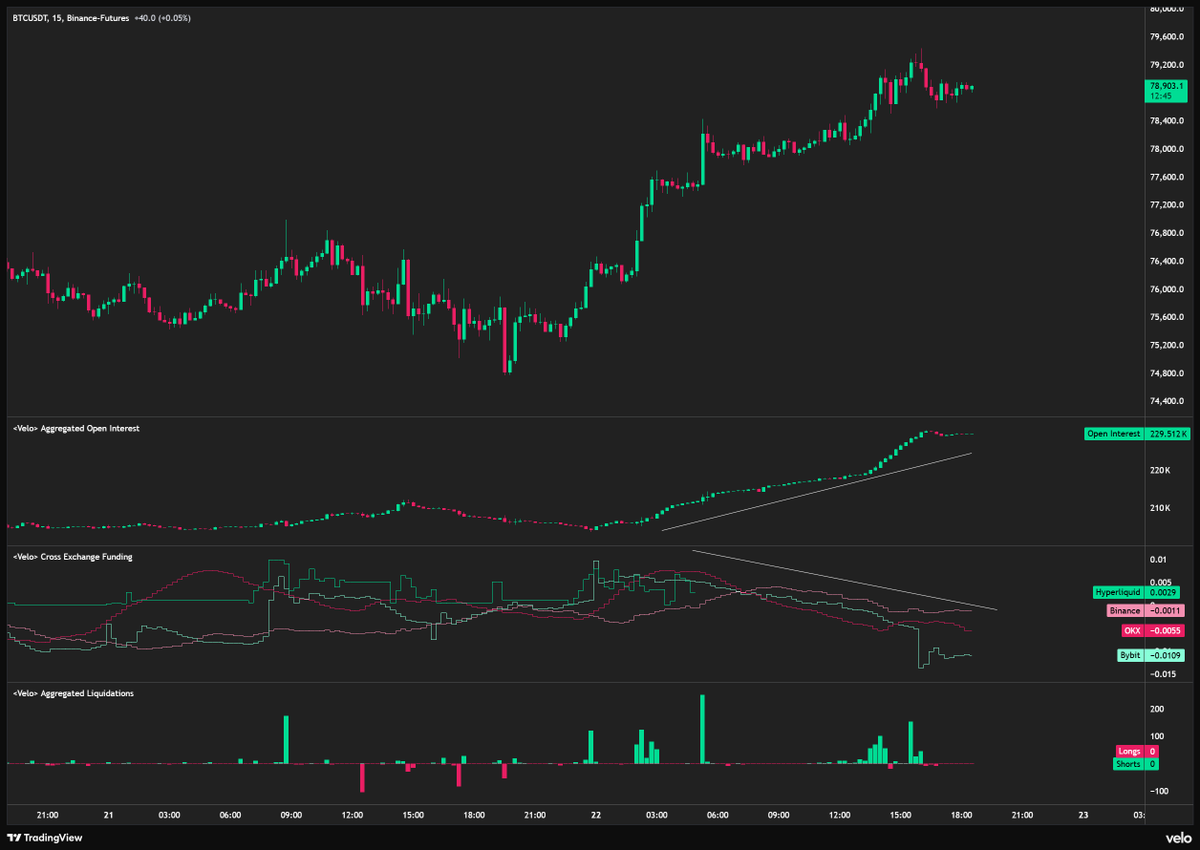The height and width of the screenshot is (850, 1200).
Task: Click the Longs 0 liquidation label
Action: click(1138, 751)
